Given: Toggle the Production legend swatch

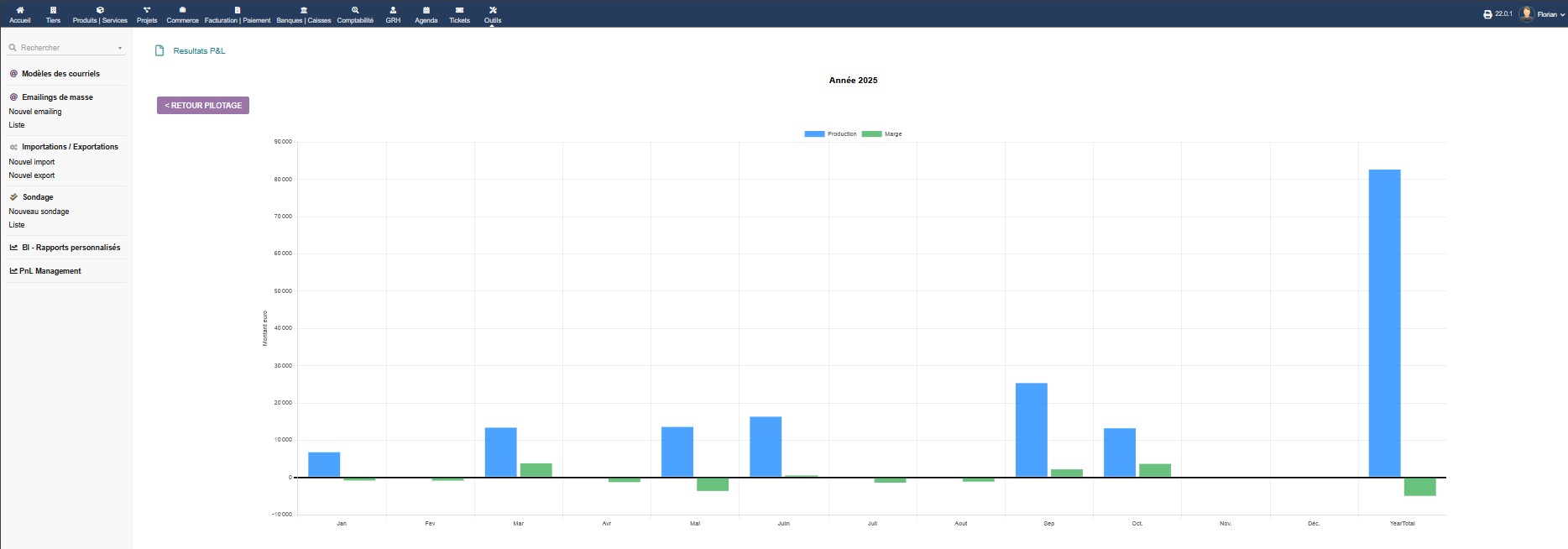Looking at the screenshot, I should [x=814, y=134].
